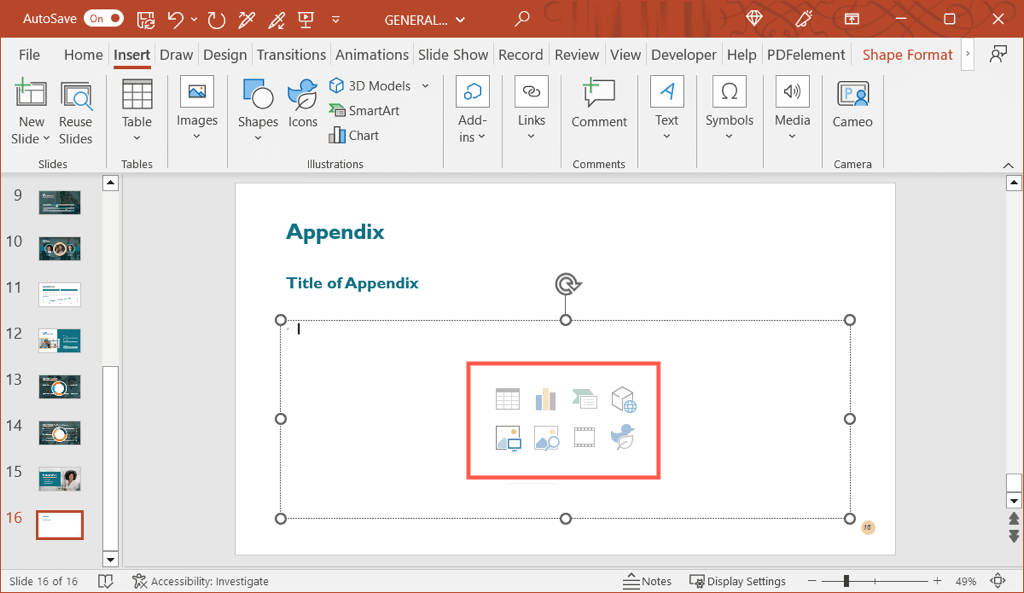Add a Comment

(x=599, y=104)
